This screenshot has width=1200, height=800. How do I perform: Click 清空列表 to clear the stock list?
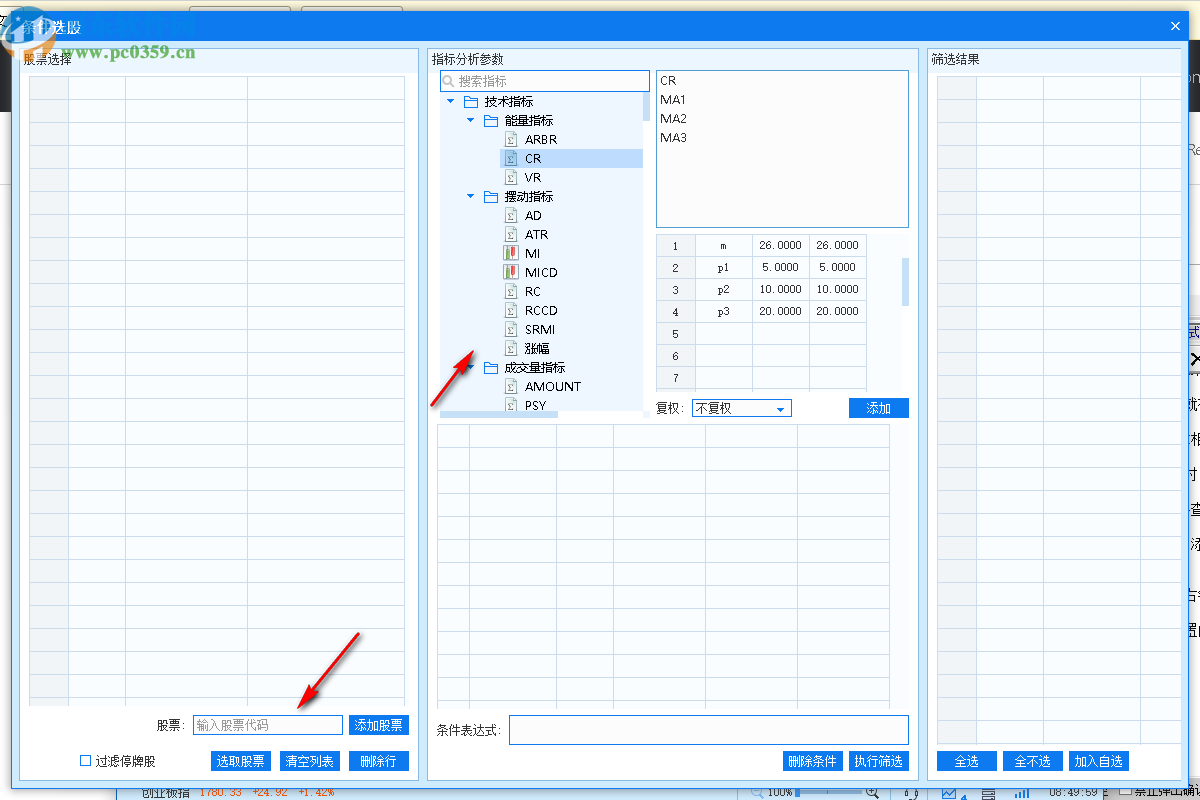coord(310,761)
